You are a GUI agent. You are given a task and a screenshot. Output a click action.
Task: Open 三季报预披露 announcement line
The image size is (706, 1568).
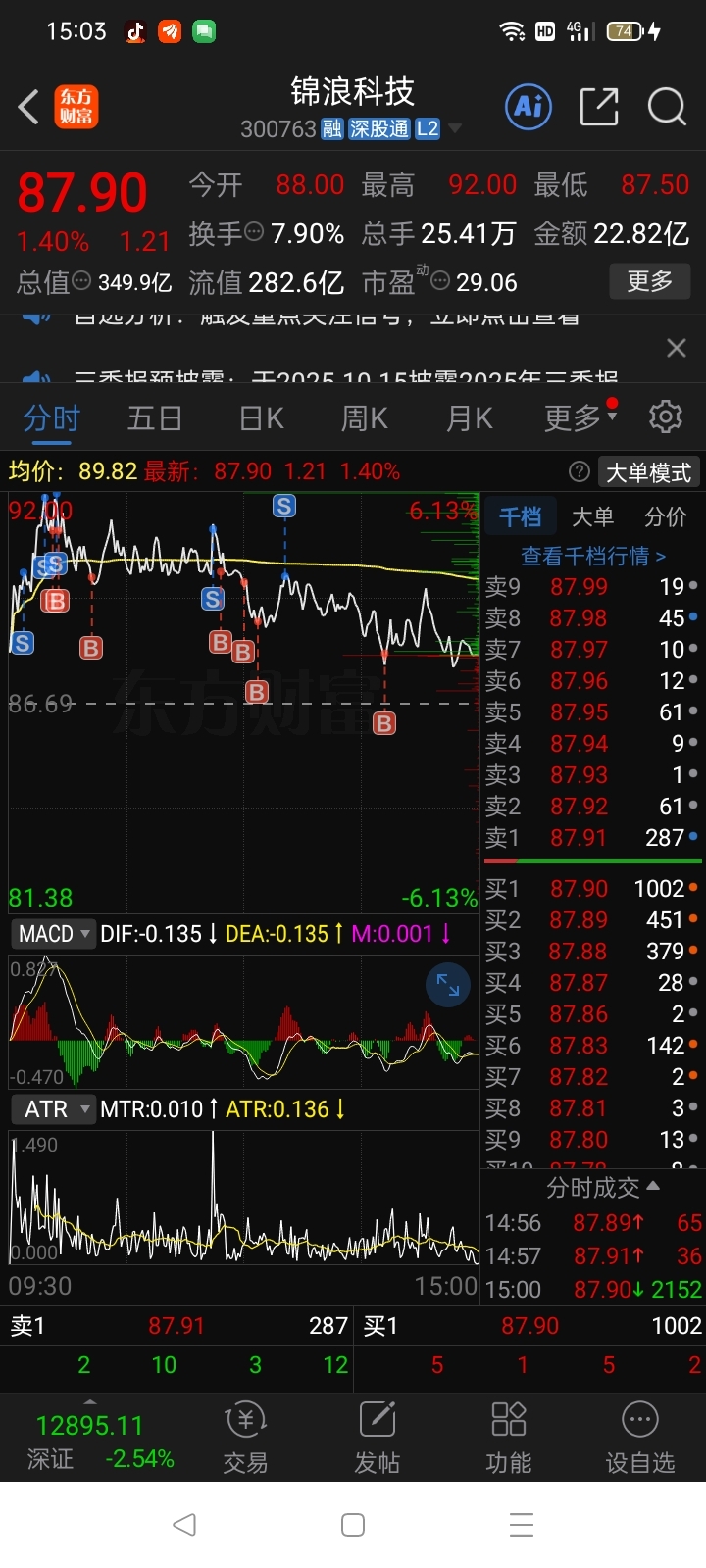tap(345, 376)
